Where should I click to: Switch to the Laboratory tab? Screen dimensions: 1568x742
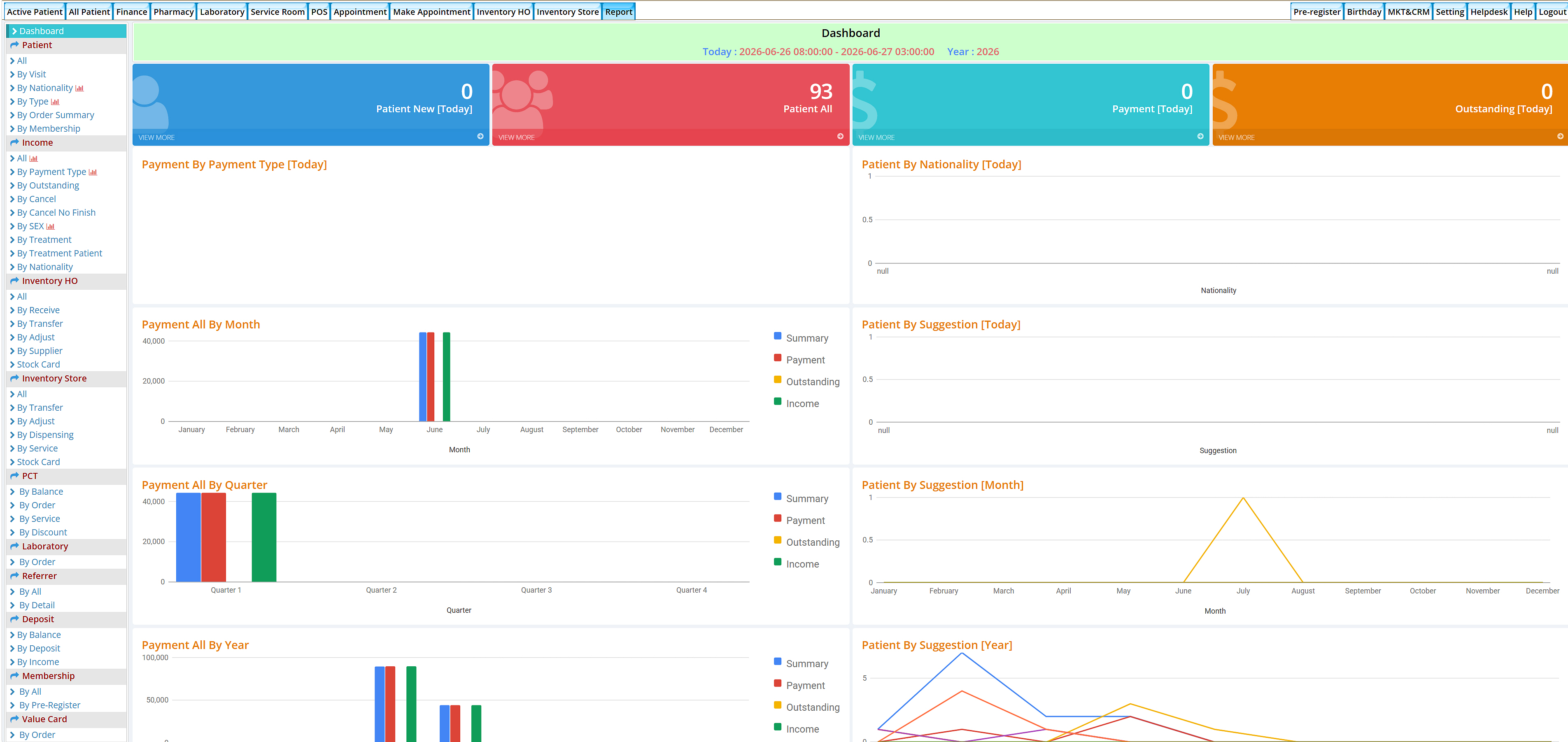(222, 12)
